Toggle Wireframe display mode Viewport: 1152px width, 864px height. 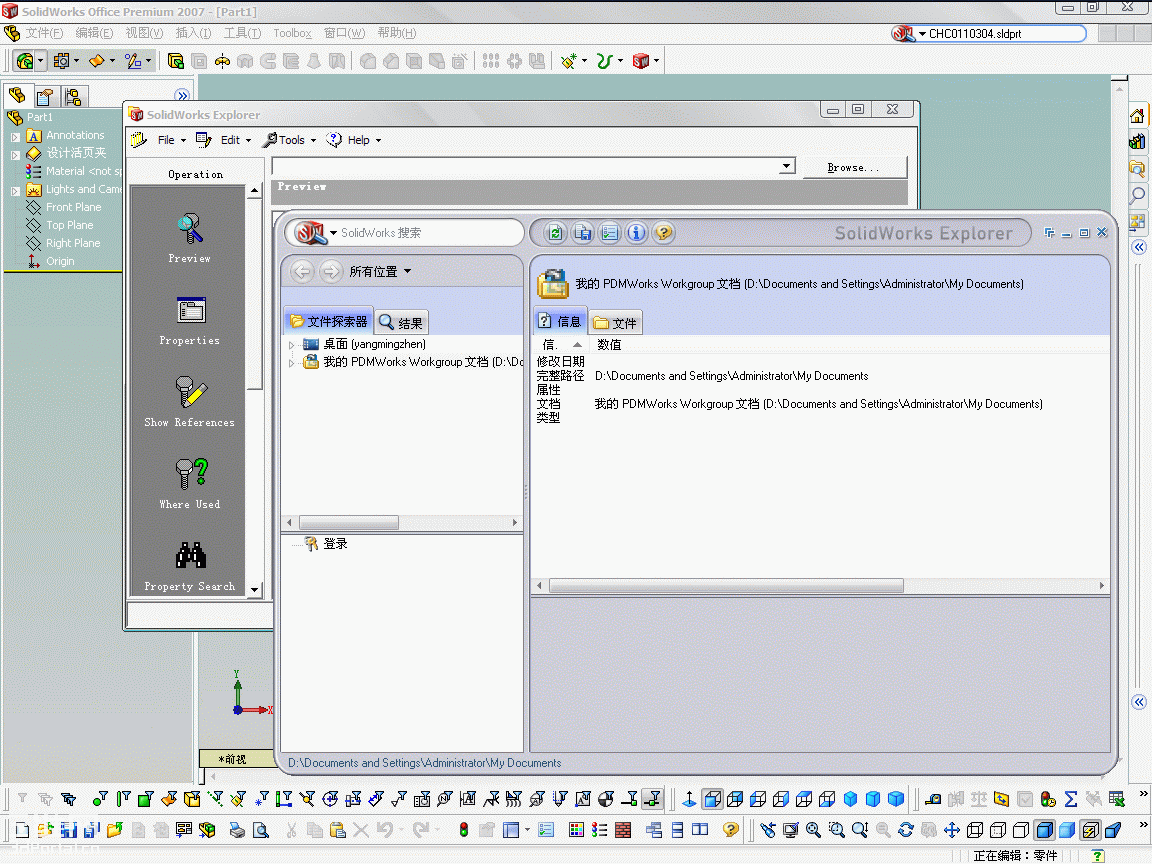975,830
